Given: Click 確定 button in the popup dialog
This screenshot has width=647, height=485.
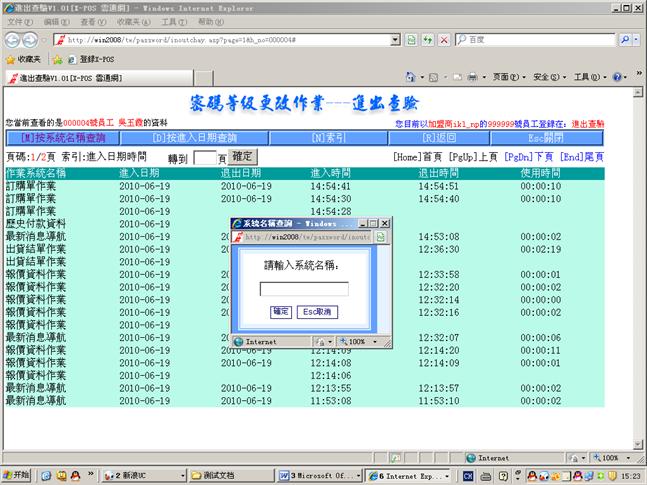Looking at the screenshot, I should [x=281, y=312].
